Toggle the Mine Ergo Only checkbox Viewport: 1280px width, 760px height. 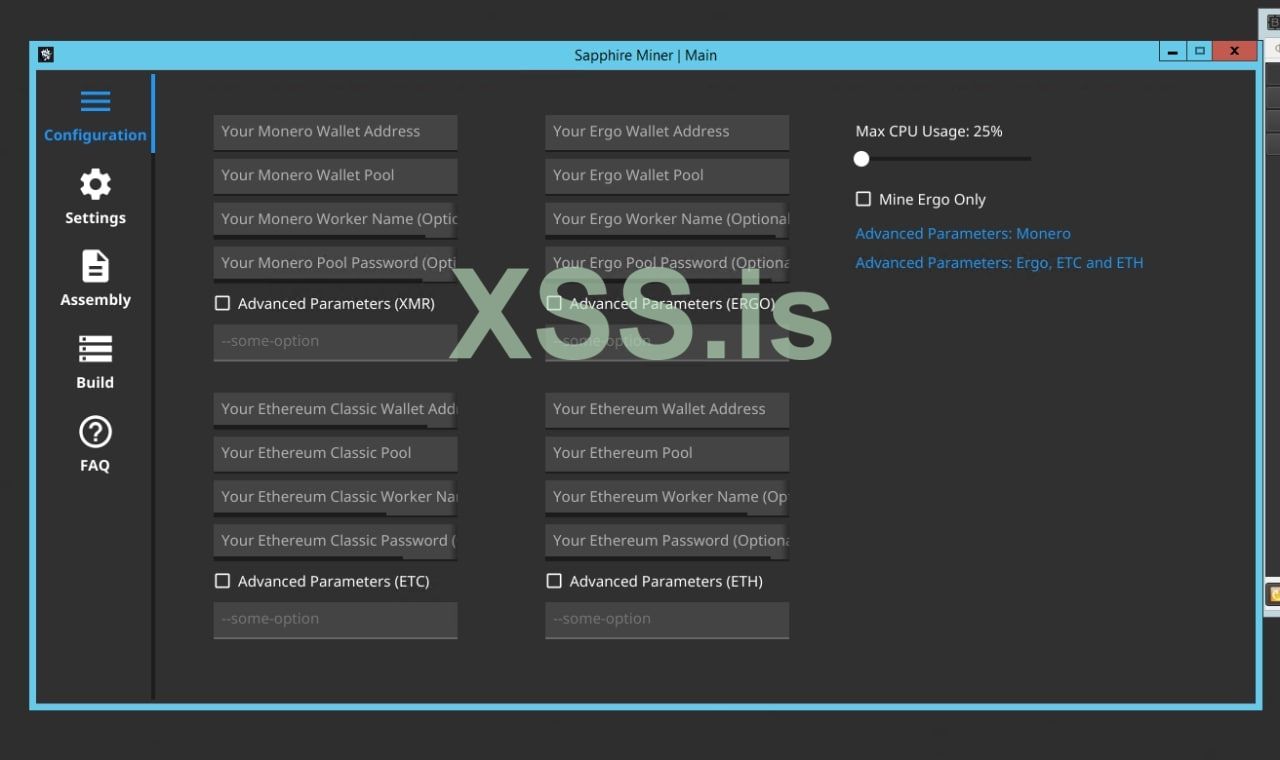[863, 199]
